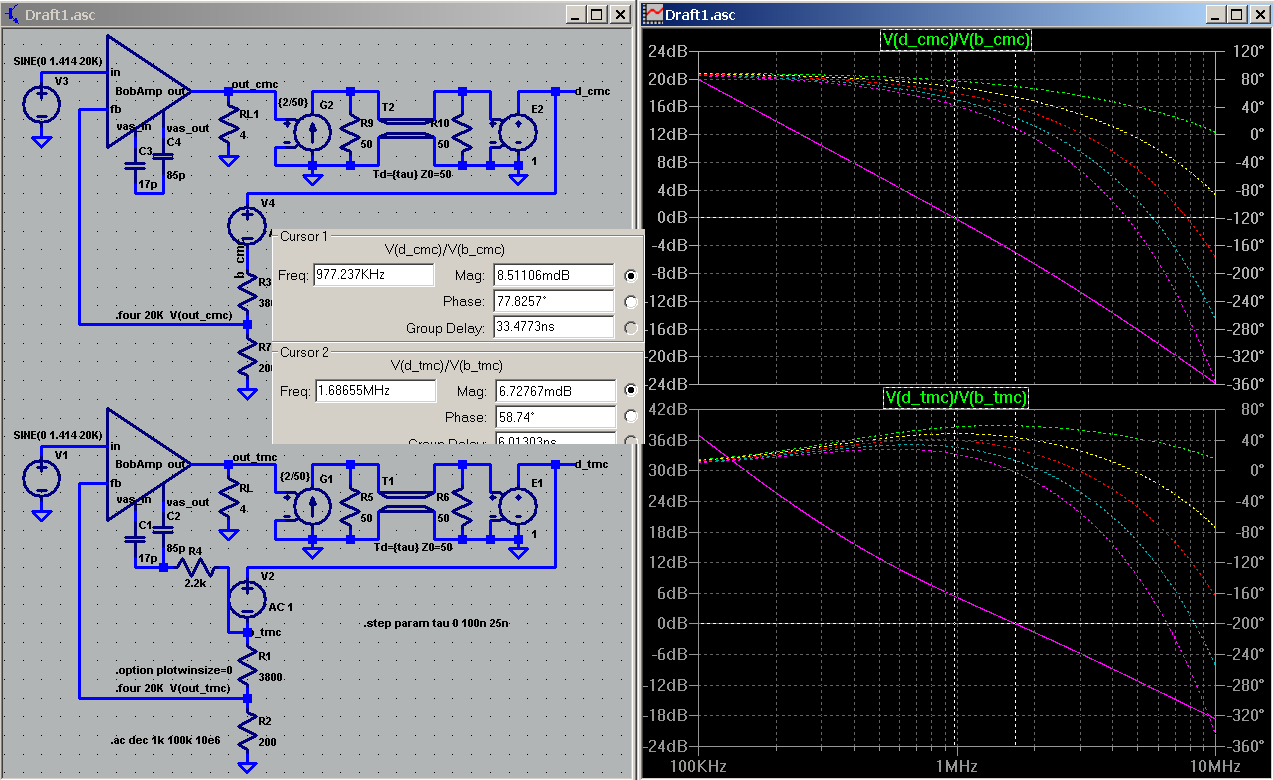Screen dimensions: 1274x780
Task: Select the Cursor 1 Phase radio button
Action: [x=631, y=301]
